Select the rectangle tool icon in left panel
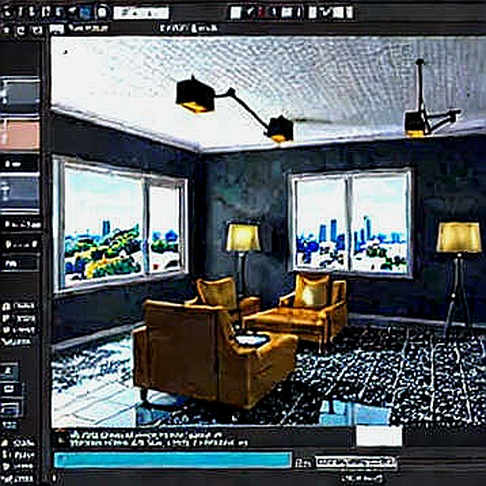 (9, 389)
